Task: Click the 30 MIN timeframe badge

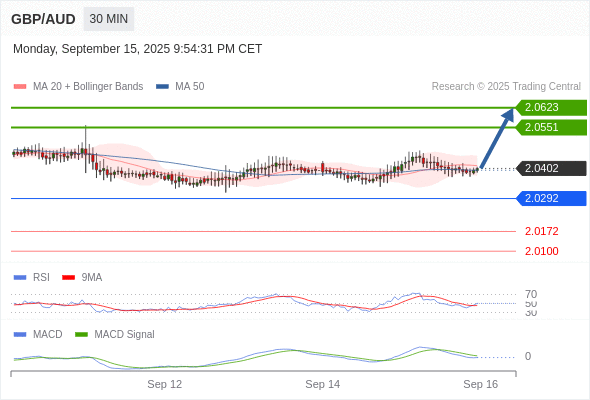Action: click(x=109, y=19)
